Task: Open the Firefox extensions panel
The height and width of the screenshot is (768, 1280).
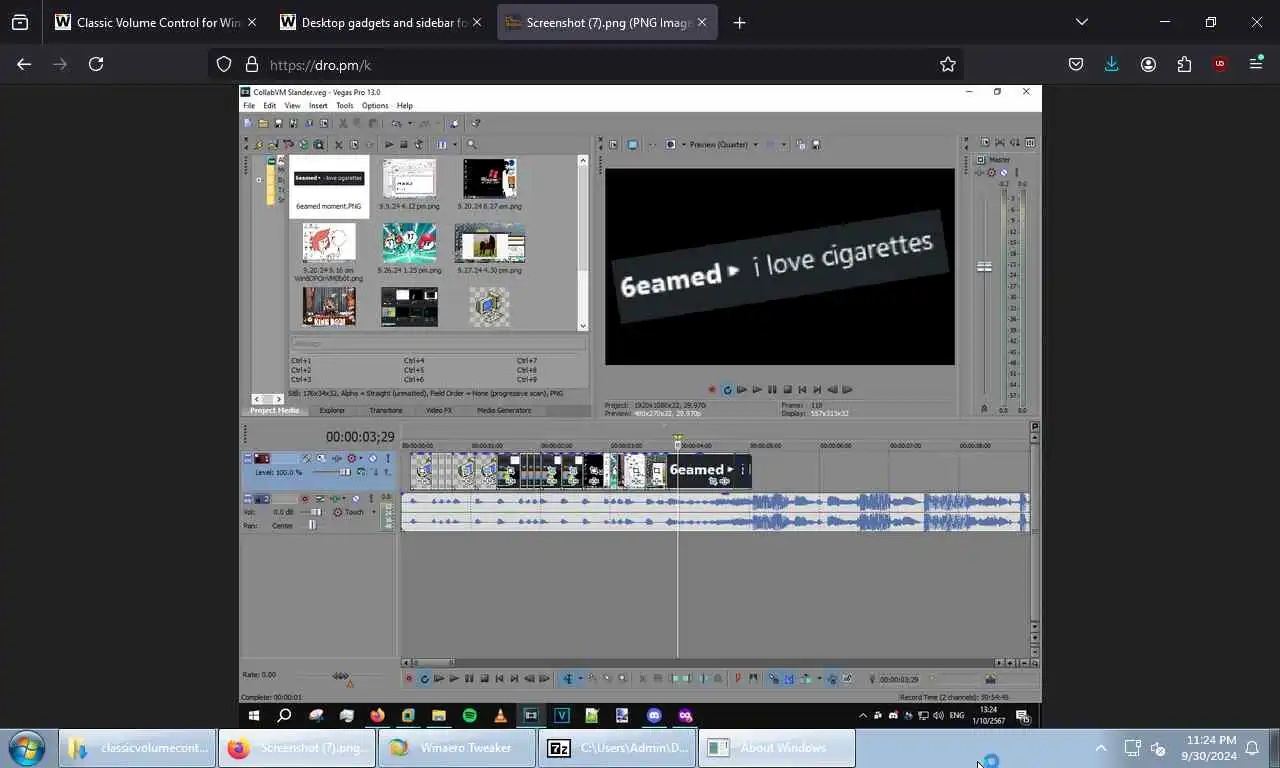Action: tap(1184, 64)
